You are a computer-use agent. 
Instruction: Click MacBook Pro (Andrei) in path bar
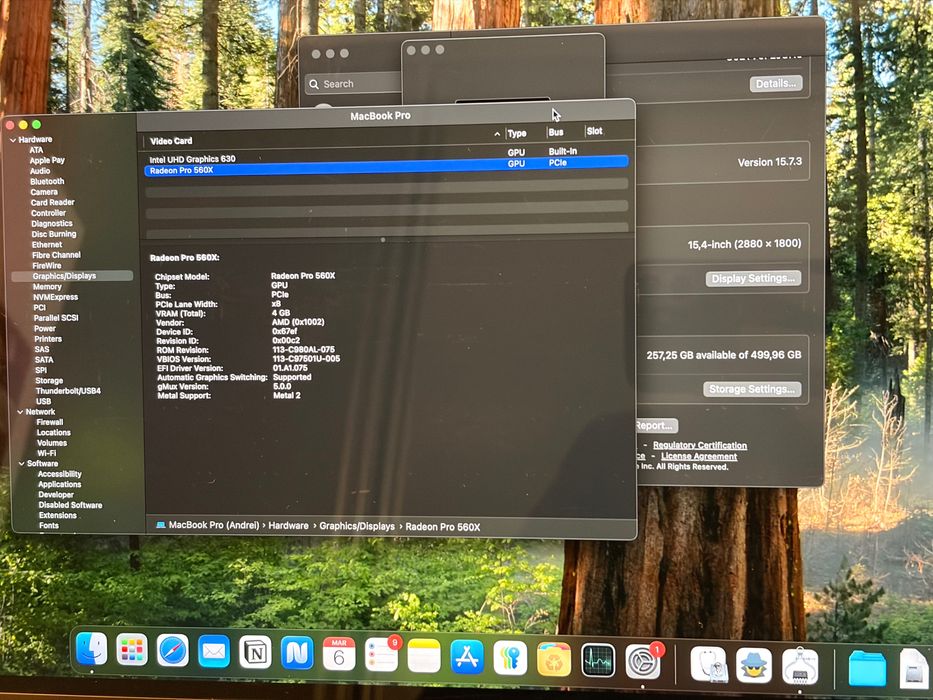coord(214,525)
